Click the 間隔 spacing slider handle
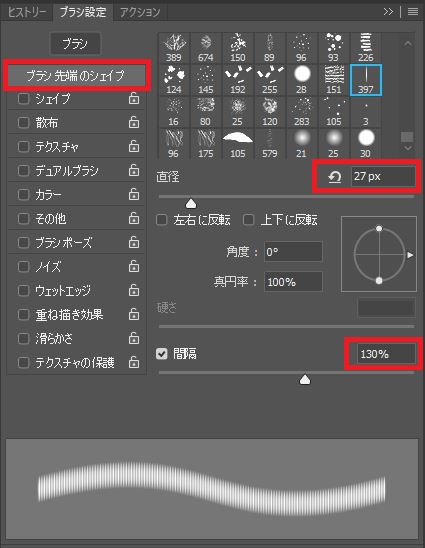This screenshot has height=548, width=425. (x=305, y=380)
